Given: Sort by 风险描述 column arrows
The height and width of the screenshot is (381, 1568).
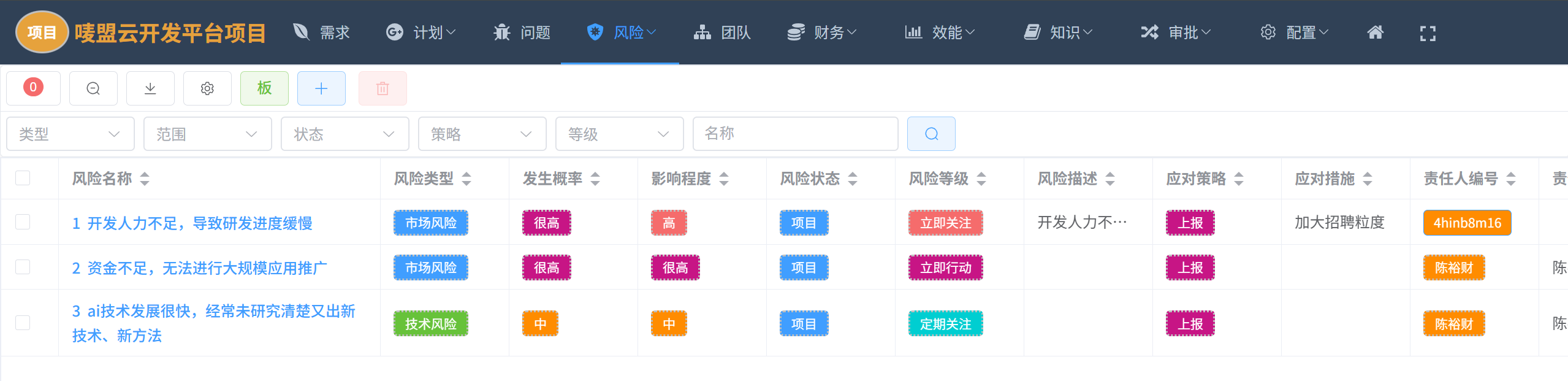Looking at the screenshot, I should pos(1110,179).
